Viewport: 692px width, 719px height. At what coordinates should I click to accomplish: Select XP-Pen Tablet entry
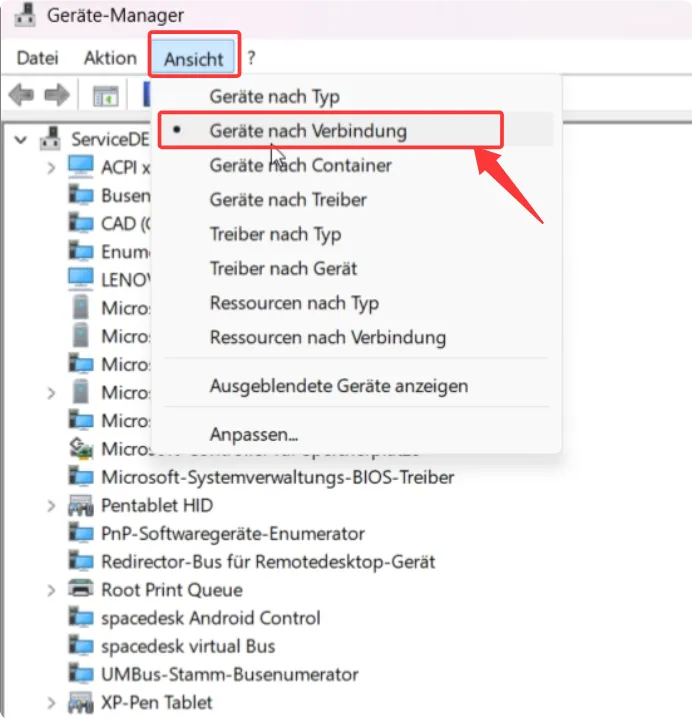click(156, 702)
